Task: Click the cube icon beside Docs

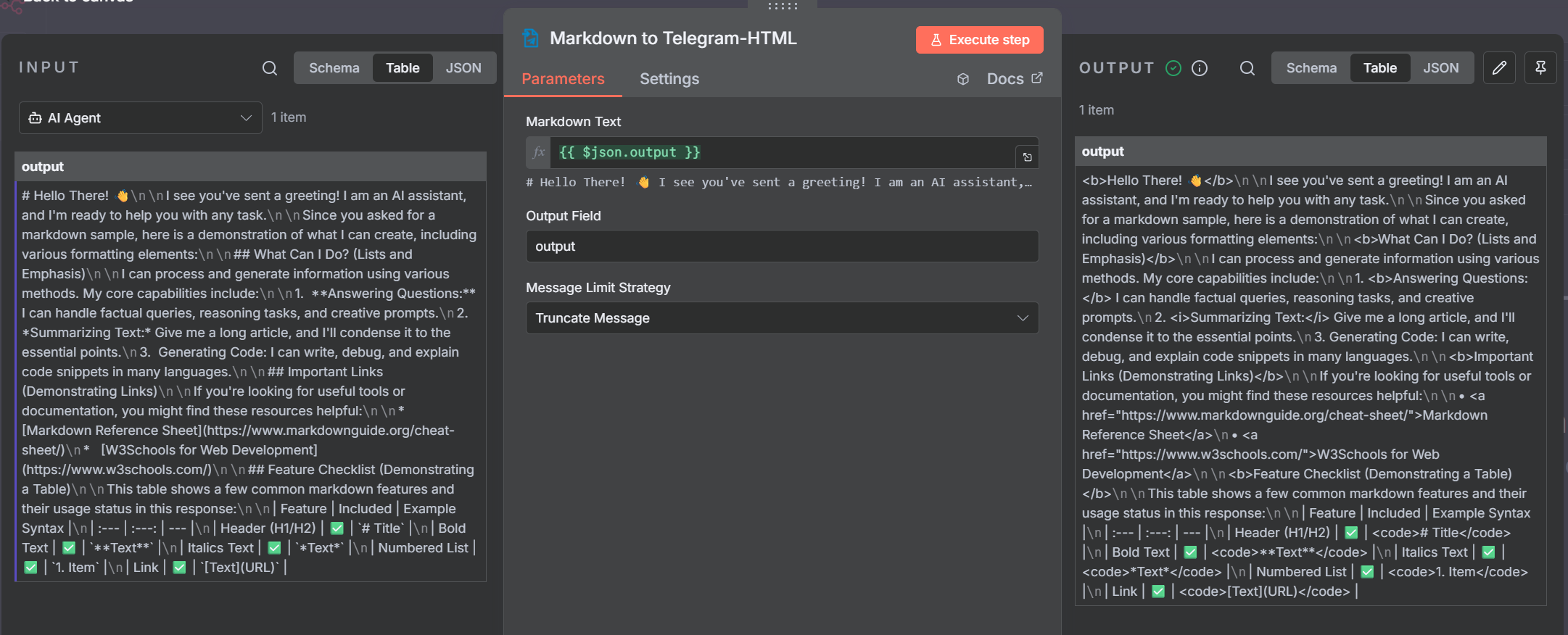Action: [963, 79]
